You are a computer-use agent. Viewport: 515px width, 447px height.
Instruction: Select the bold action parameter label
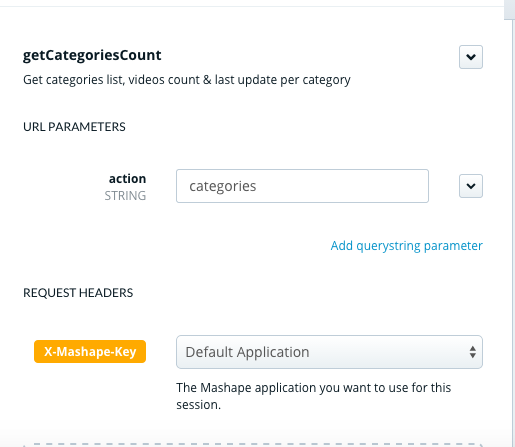click(127, 179)
